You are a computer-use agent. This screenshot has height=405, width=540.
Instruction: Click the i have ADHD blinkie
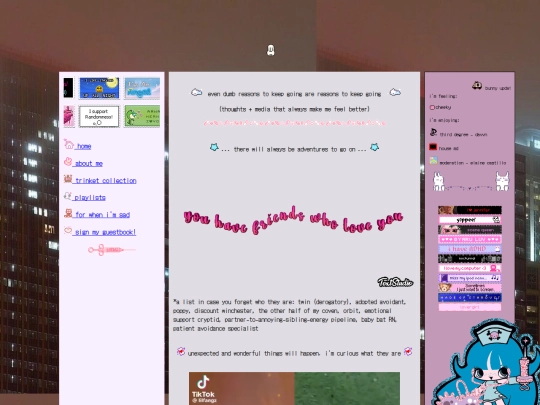470,249
